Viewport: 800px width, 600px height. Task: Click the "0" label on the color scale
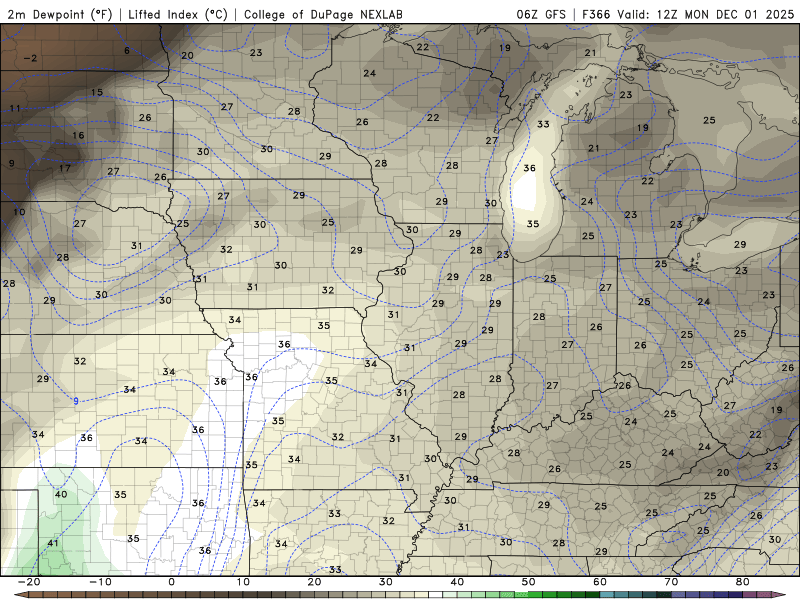pyautogui.click(x=171, y=582)
